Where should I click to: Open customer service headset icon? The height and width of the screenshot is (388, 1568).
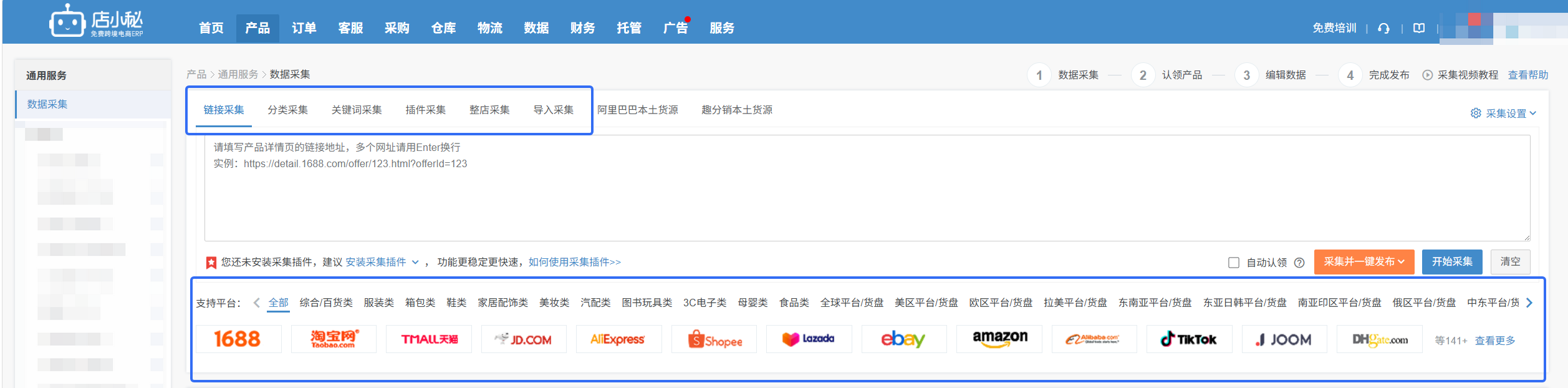[x=1383, y=28]
